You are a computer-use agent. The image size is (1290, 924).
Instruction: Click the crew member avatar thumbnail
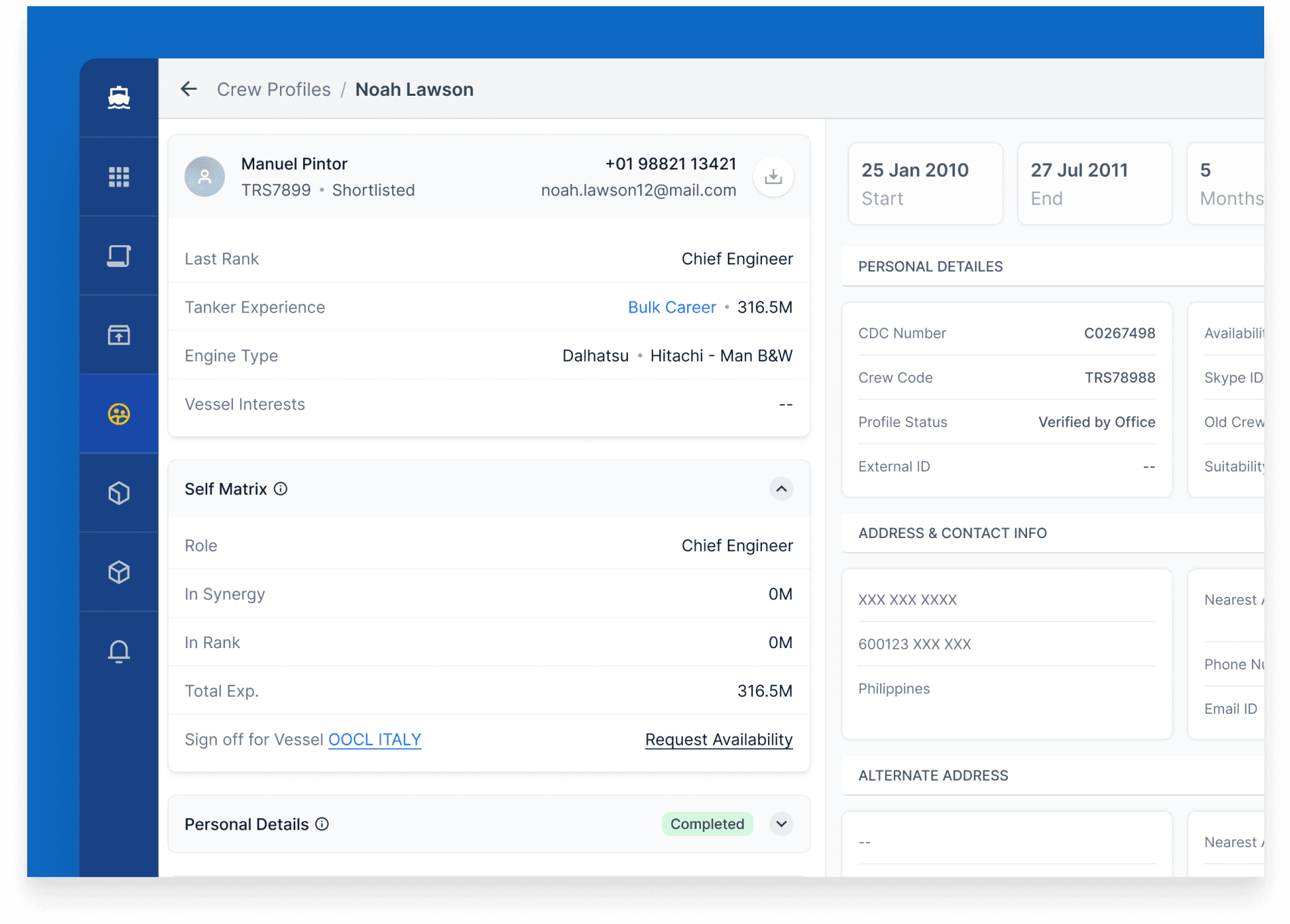[205, 177]
